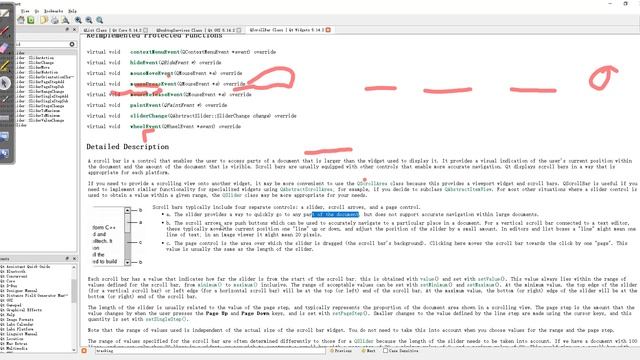Viewport: 640px width, 360px height.
Task: Open the wheelEvent function link
Action: (x=145, y=126)
